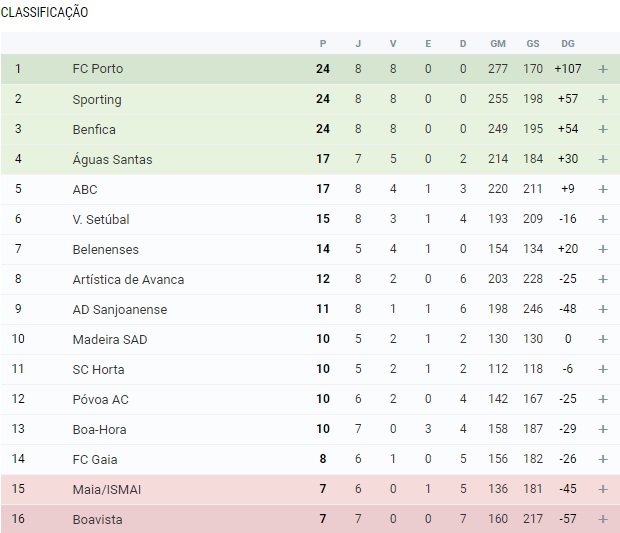The height and width of the screenshot is (533, 620).
Task: Select the Benfica team name
Action: coord(94,130)
